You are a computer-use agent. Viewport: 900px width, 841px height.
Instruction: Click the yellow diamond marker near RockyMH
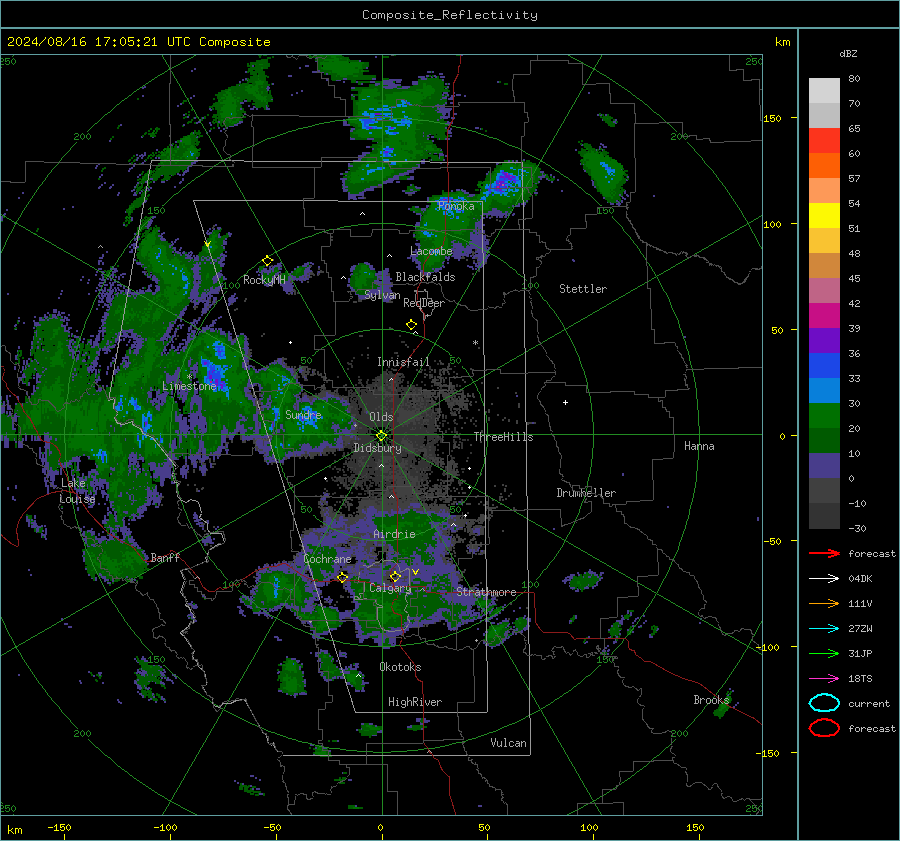coord(267,261)
